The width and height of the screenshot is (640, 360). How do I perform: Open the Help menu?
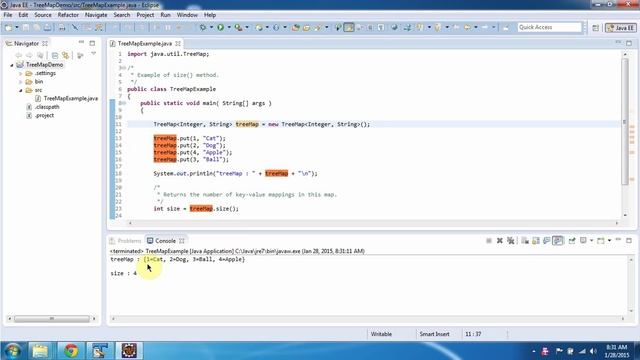tap(210, 15)
